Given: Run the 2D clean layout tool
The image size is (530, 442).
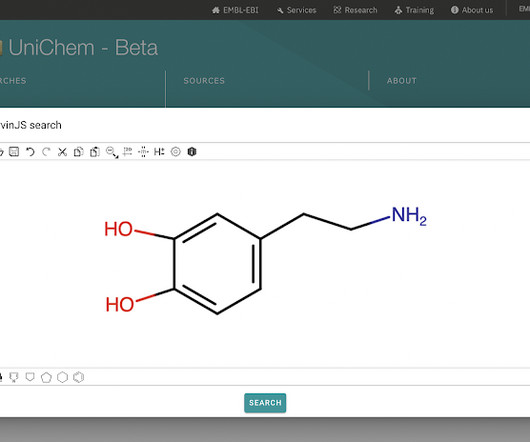Looking at the screenshot, I should [127, 152].
